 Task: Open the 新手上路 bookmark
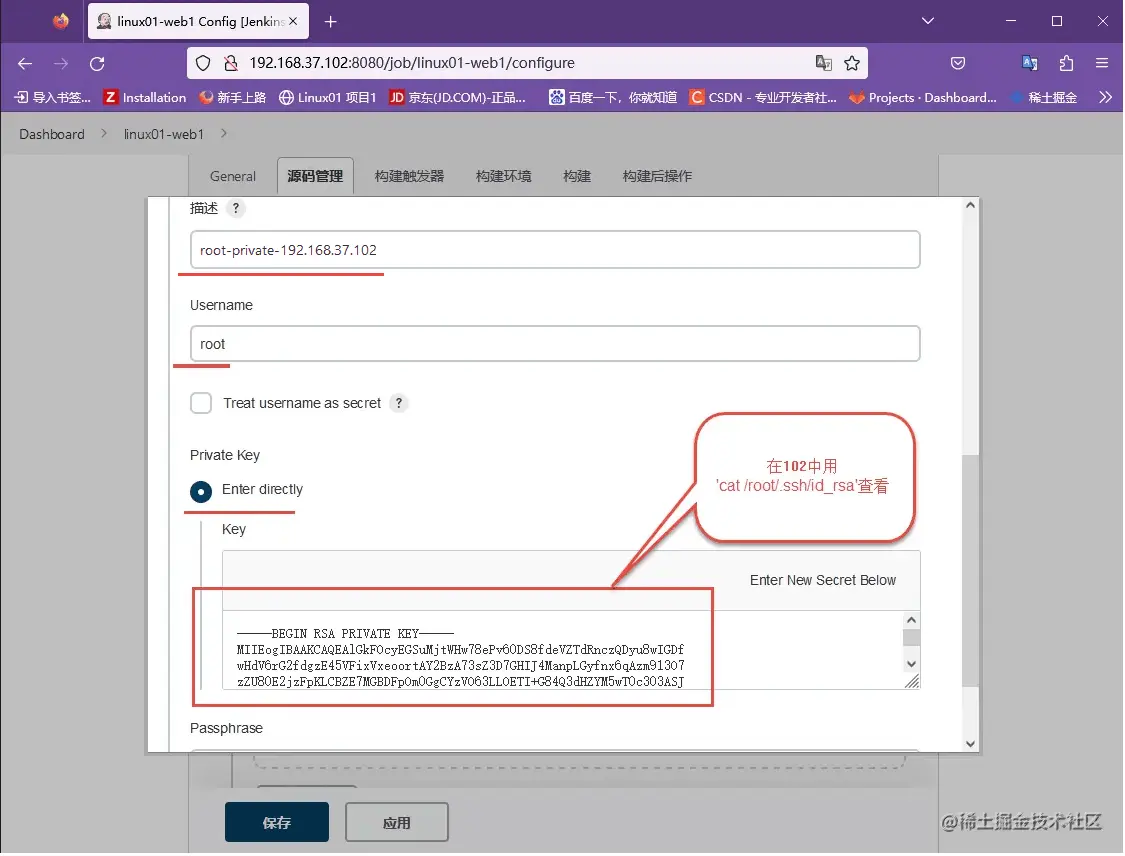232,98
